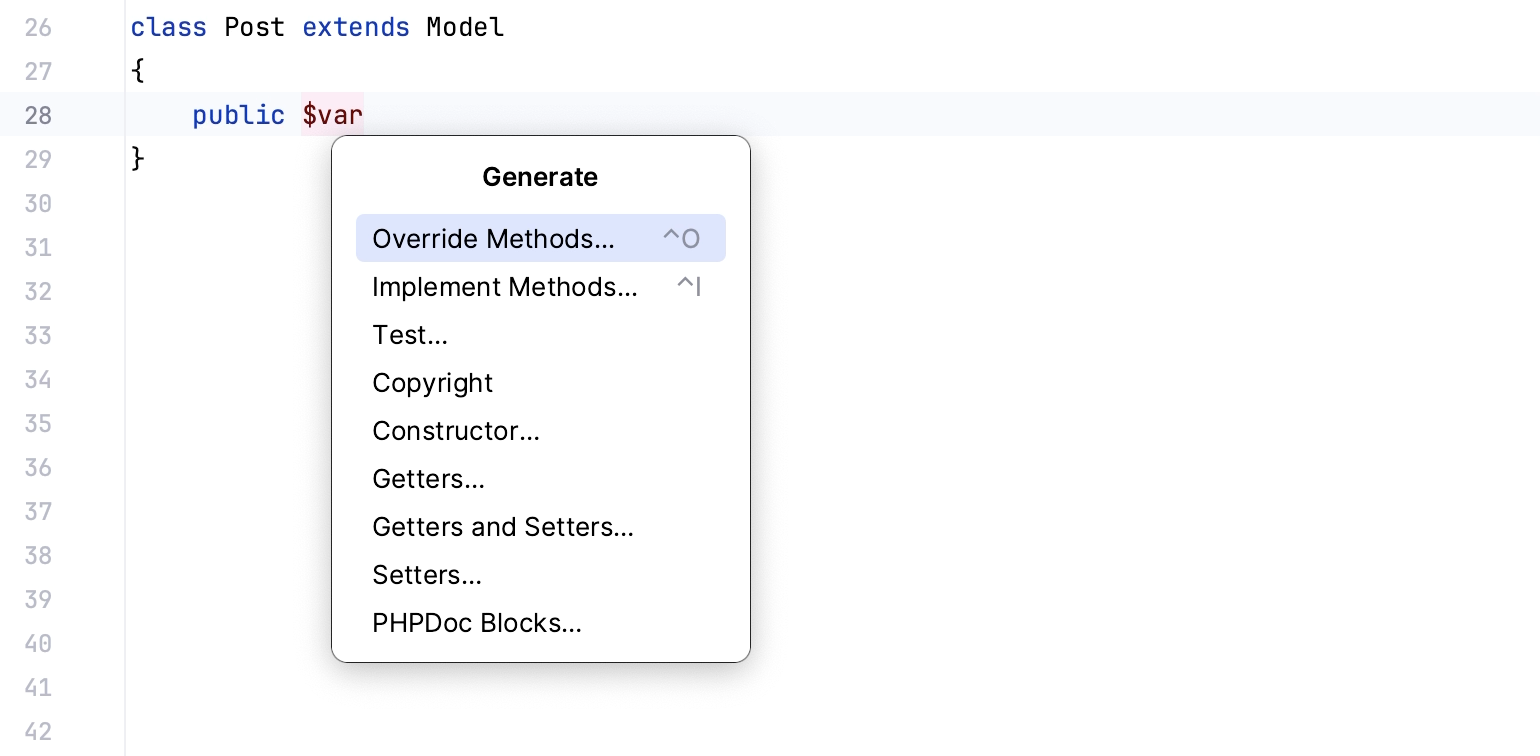The width and height of the screenshot is (1540, 756).
Task: Click Test... to generate a test
Action: (x=410, y=335)
